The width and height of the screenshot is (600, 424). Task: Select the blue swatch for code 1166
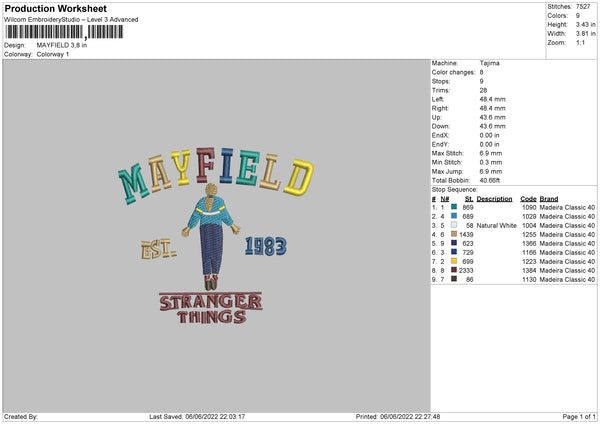[454, 252]
